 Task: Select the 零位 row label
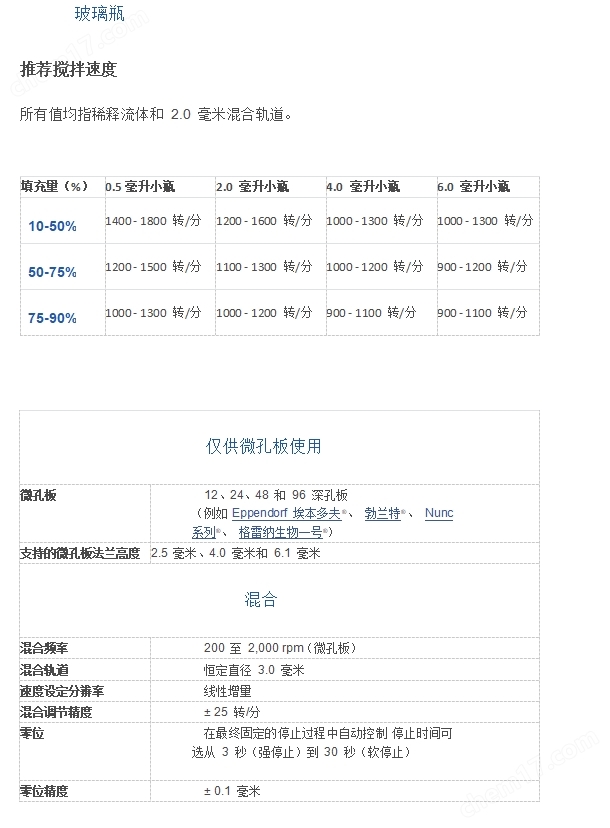(32, 733)
